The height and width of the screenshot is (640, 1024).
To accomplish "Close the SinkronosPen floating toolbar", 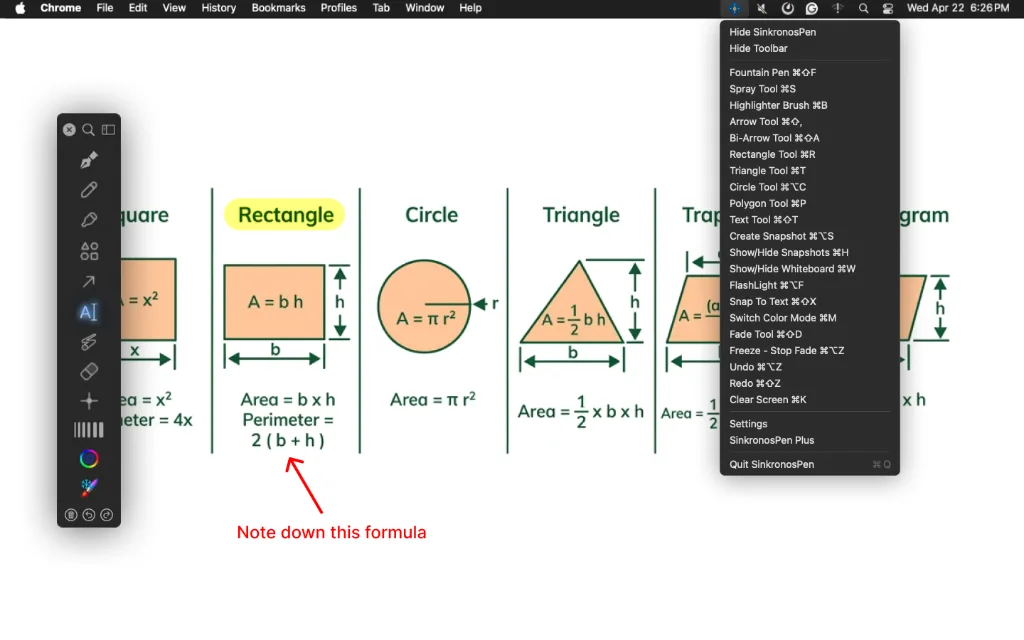I will pos(69,129).
